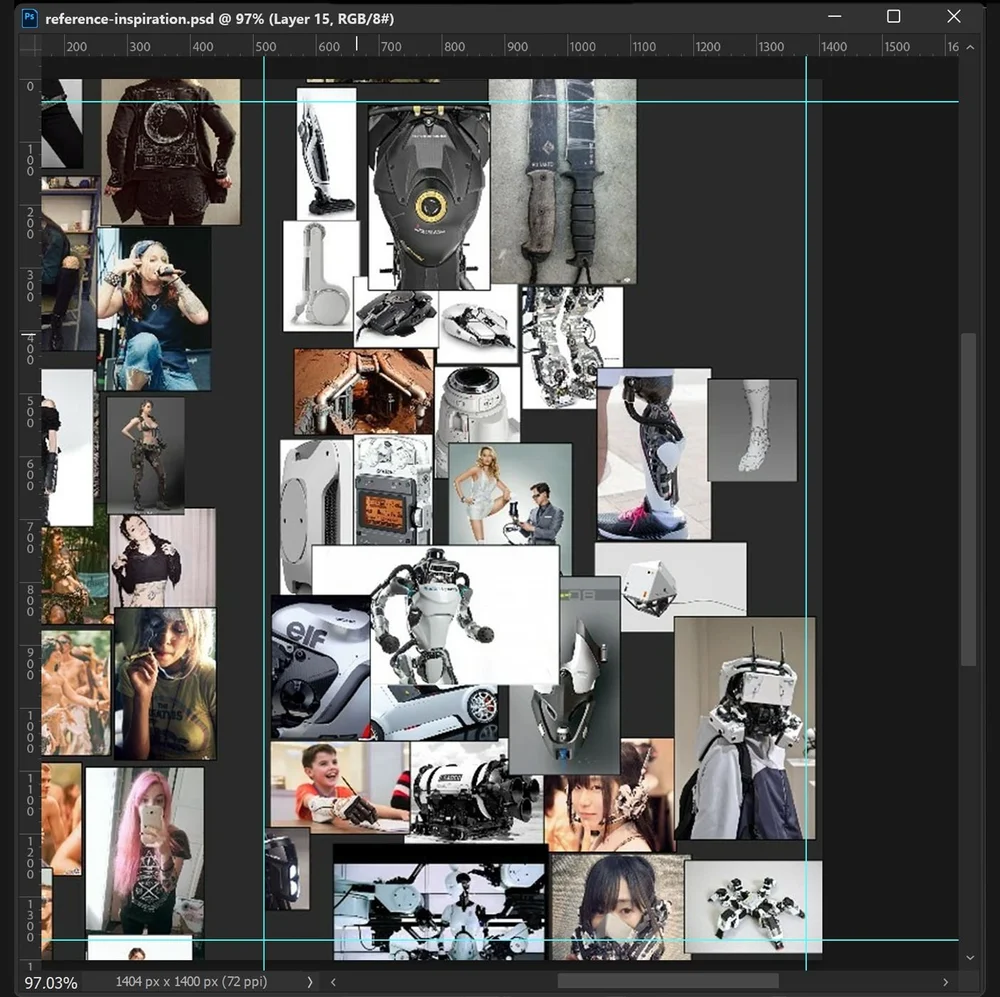Click the ruler origin corner box
Viewport: 1000px width, 997px height.
tap(31, 46)
